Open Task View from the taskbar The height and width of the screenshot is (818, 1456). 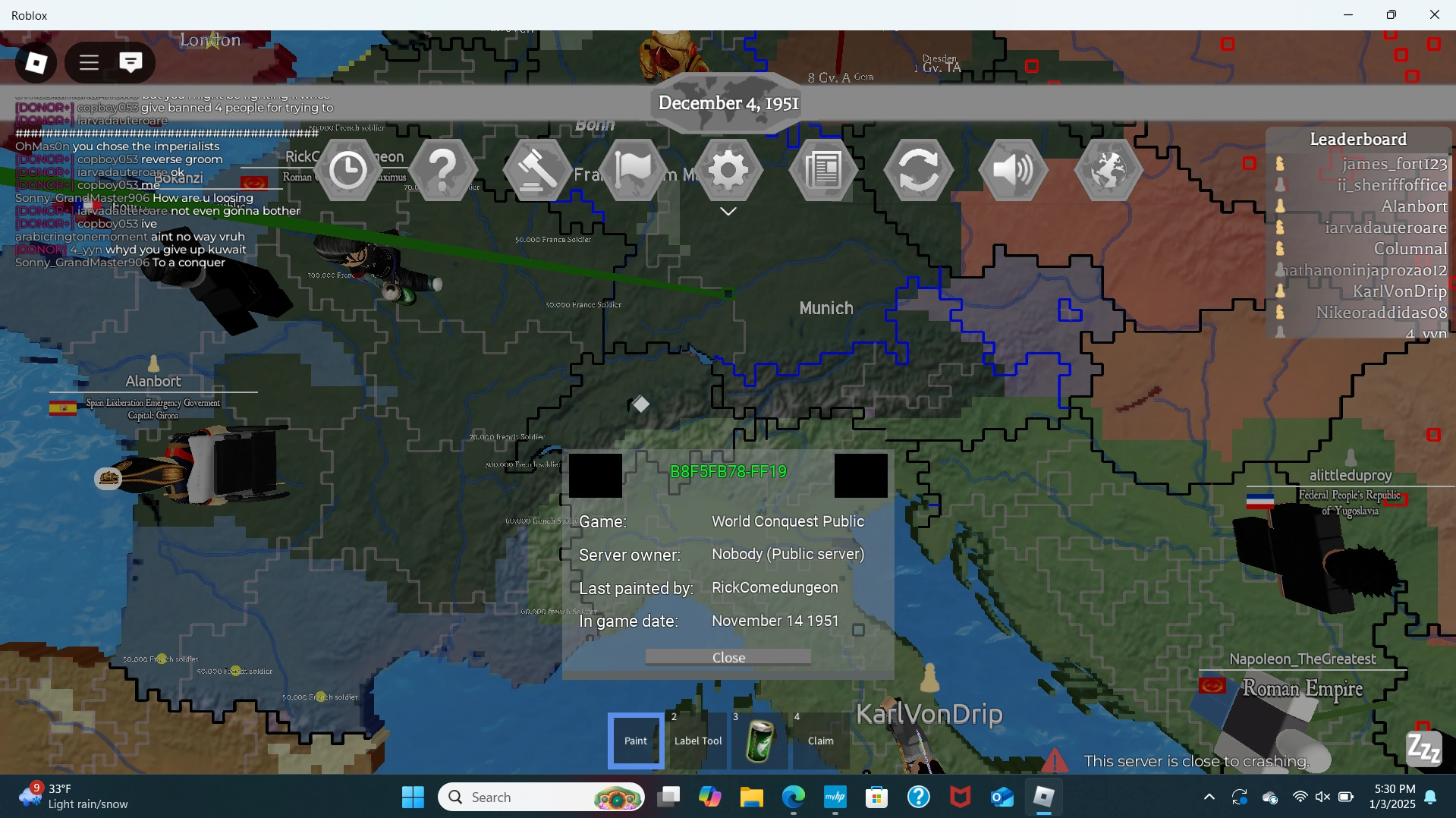[668, 798]
